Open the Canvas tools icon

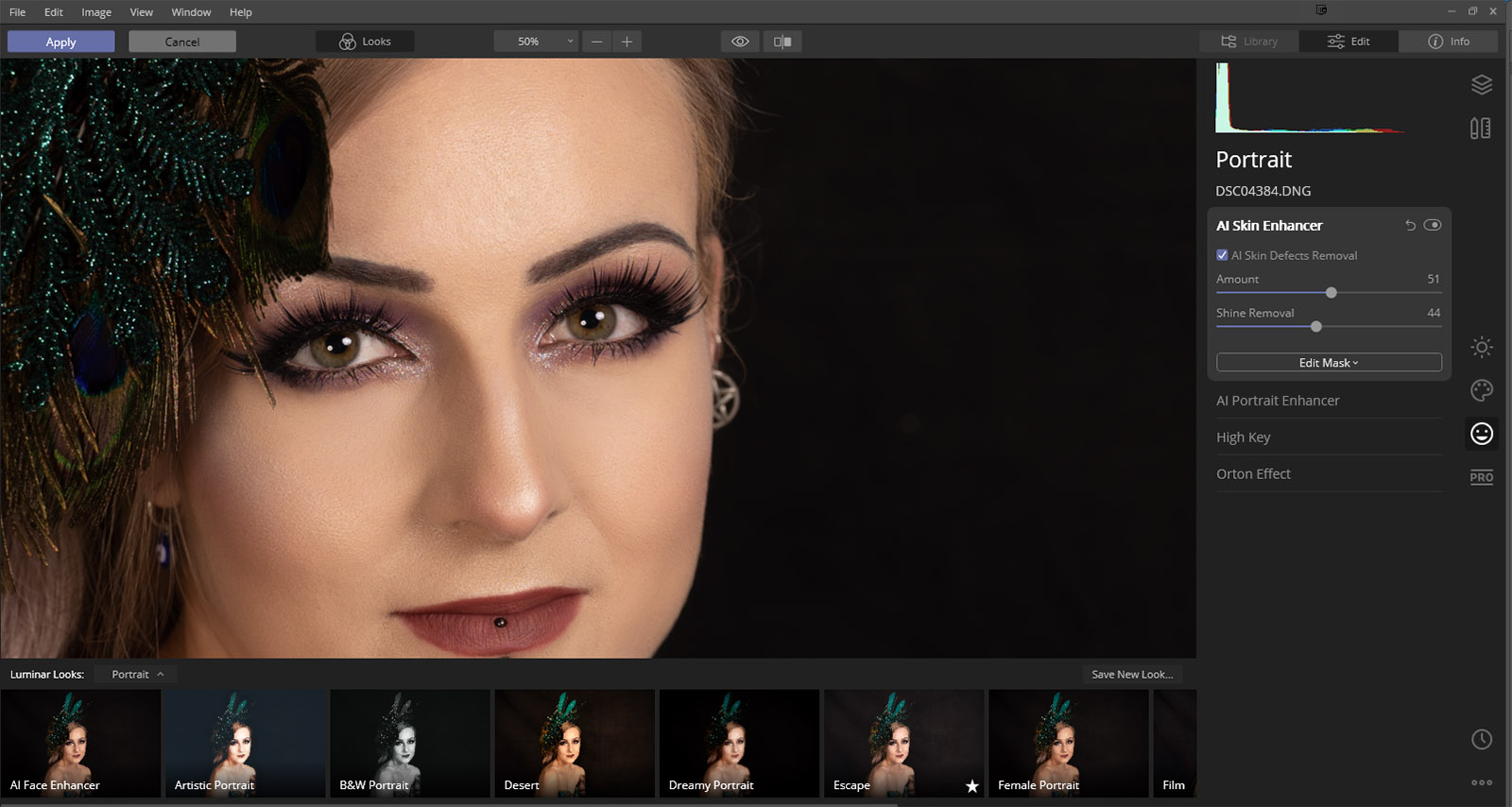[x=1481, y=128]
